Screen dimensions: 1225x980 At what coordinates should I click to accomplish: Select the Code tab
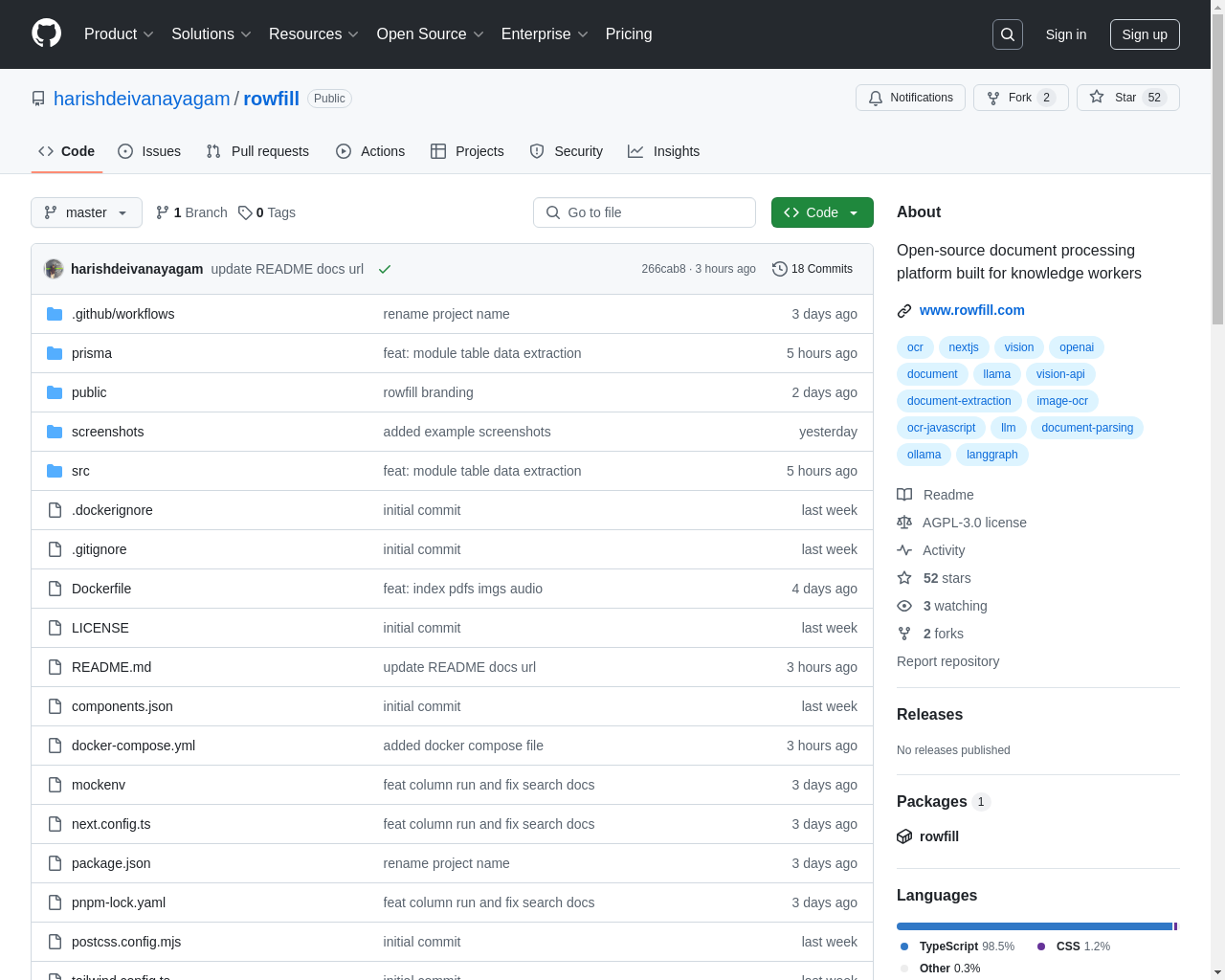pos(66,151)
